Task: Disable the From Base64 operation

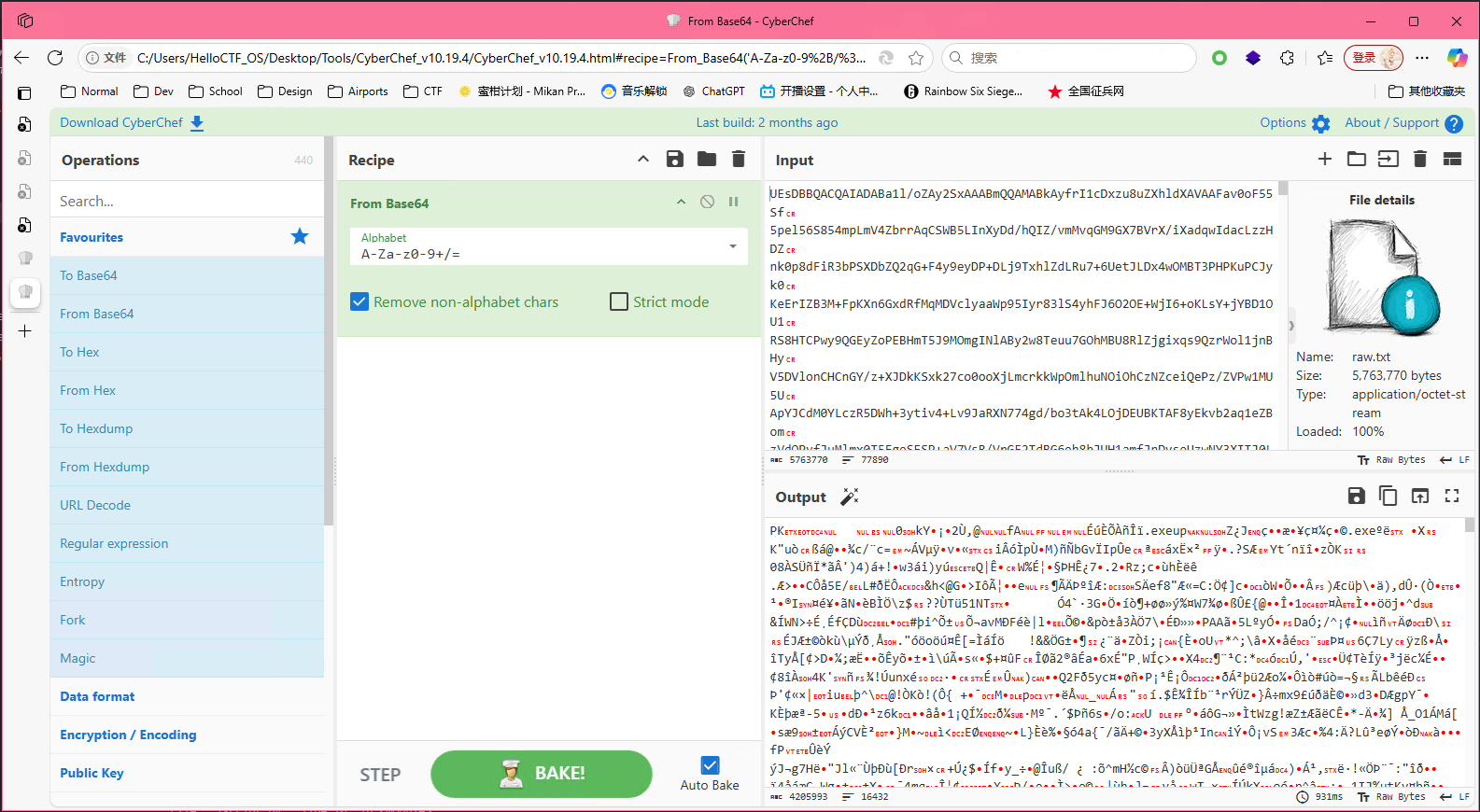Action: point(708,202)
